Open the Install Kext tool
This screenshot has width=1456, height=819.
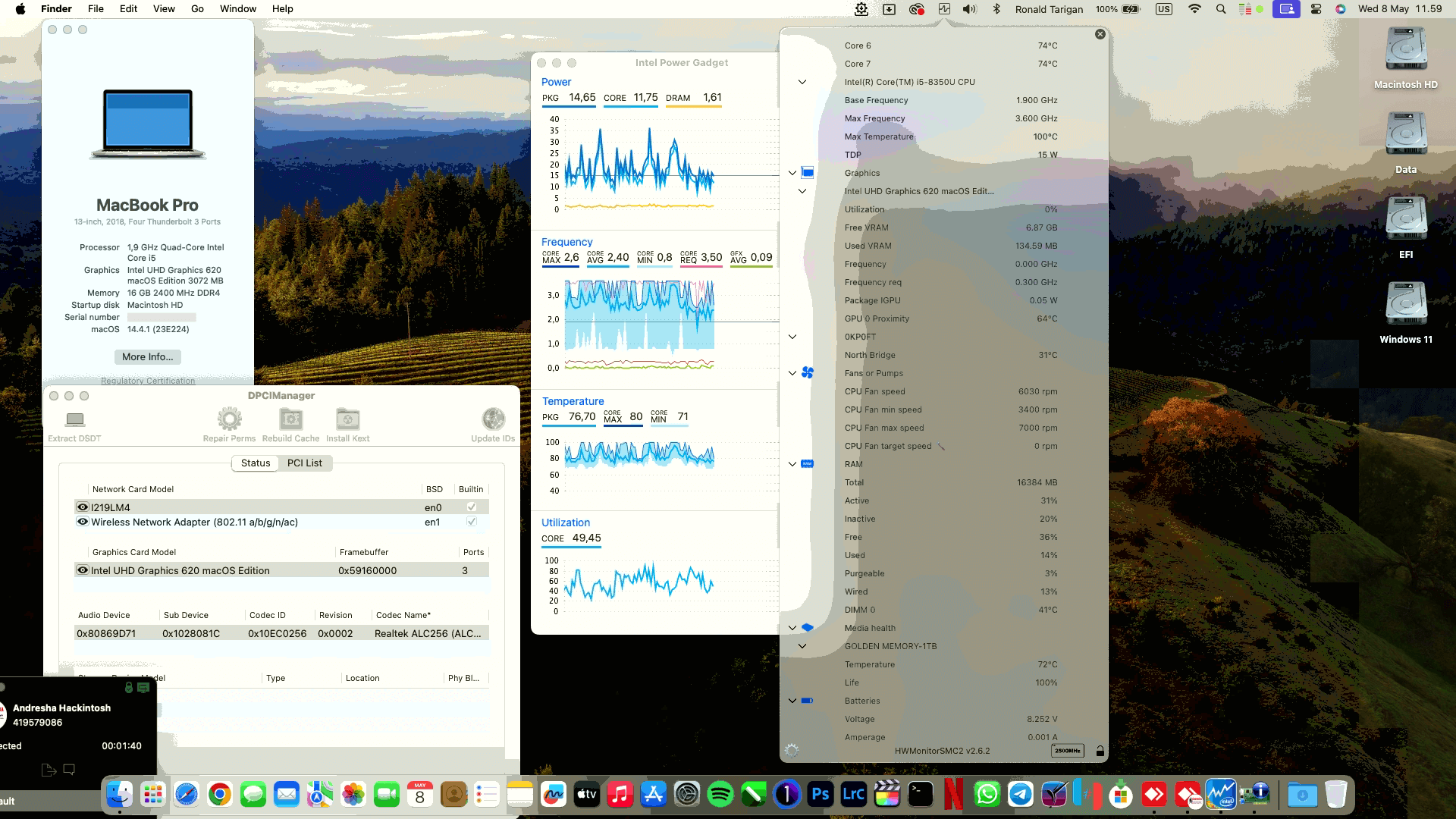[x=347, y=419]
